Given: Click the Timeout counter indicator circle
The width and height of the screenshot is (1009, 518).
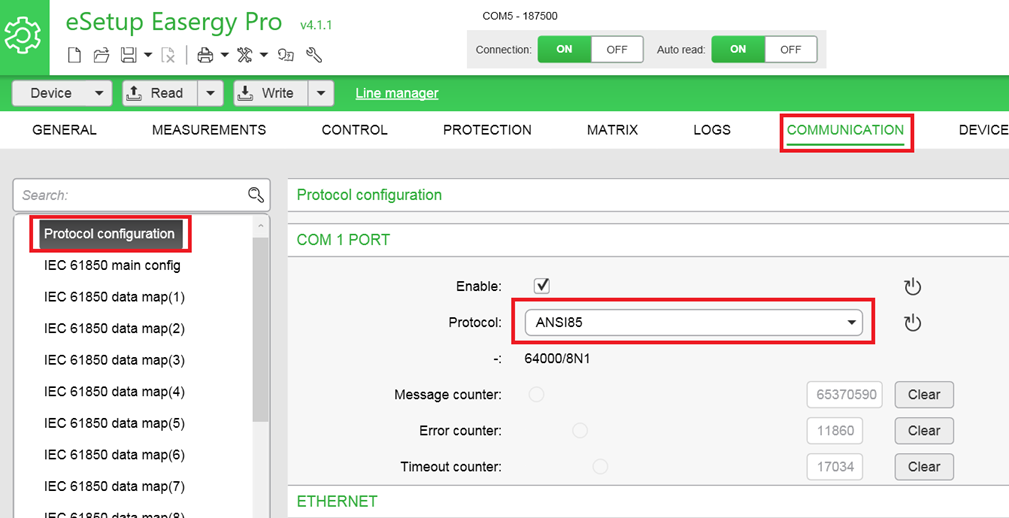Looking at the screenshot, I should pos(600,467).
